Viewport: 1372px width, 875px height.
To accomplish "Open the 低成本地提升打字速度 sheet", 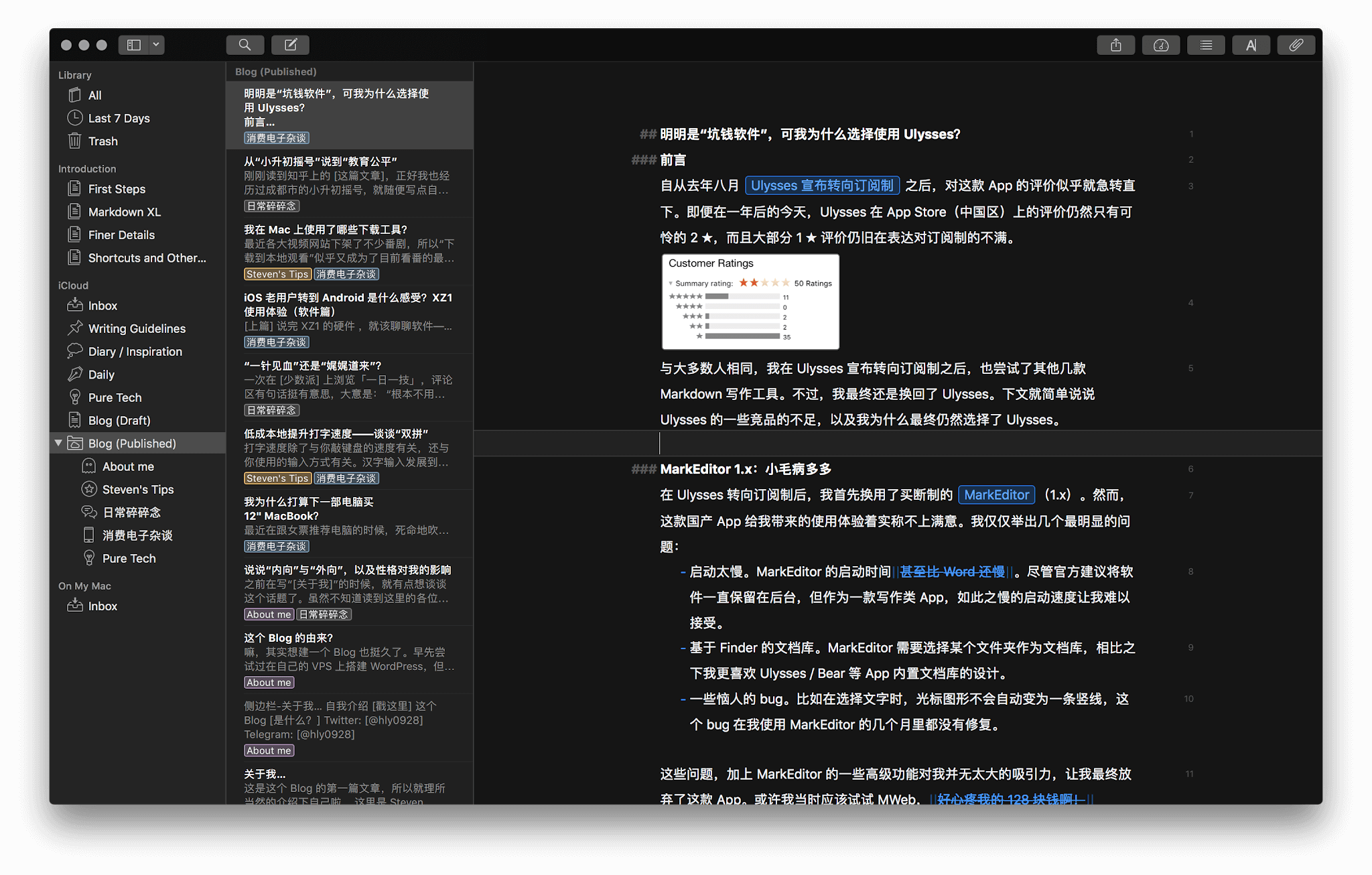I will (350, 456).
